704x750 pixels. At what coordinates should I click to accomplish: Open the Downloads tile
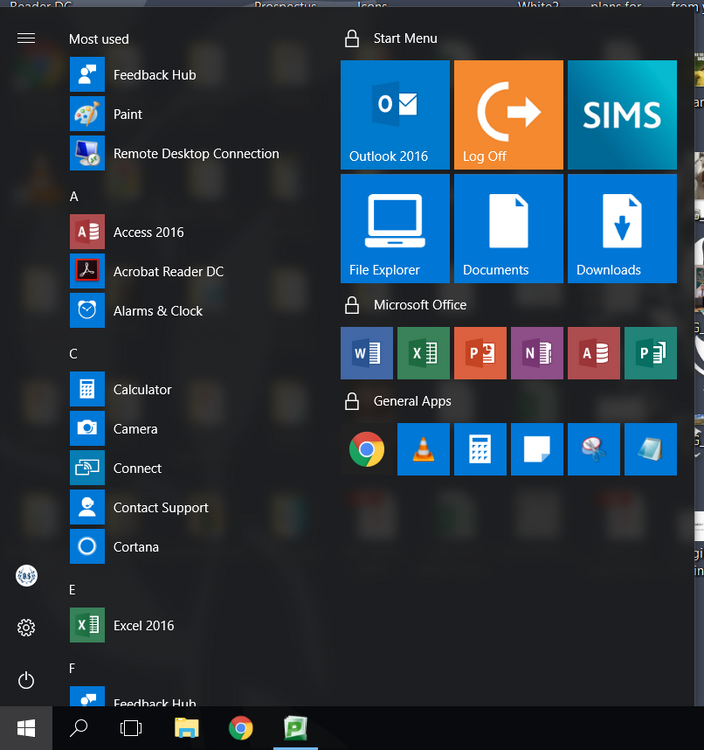point(622,229)
